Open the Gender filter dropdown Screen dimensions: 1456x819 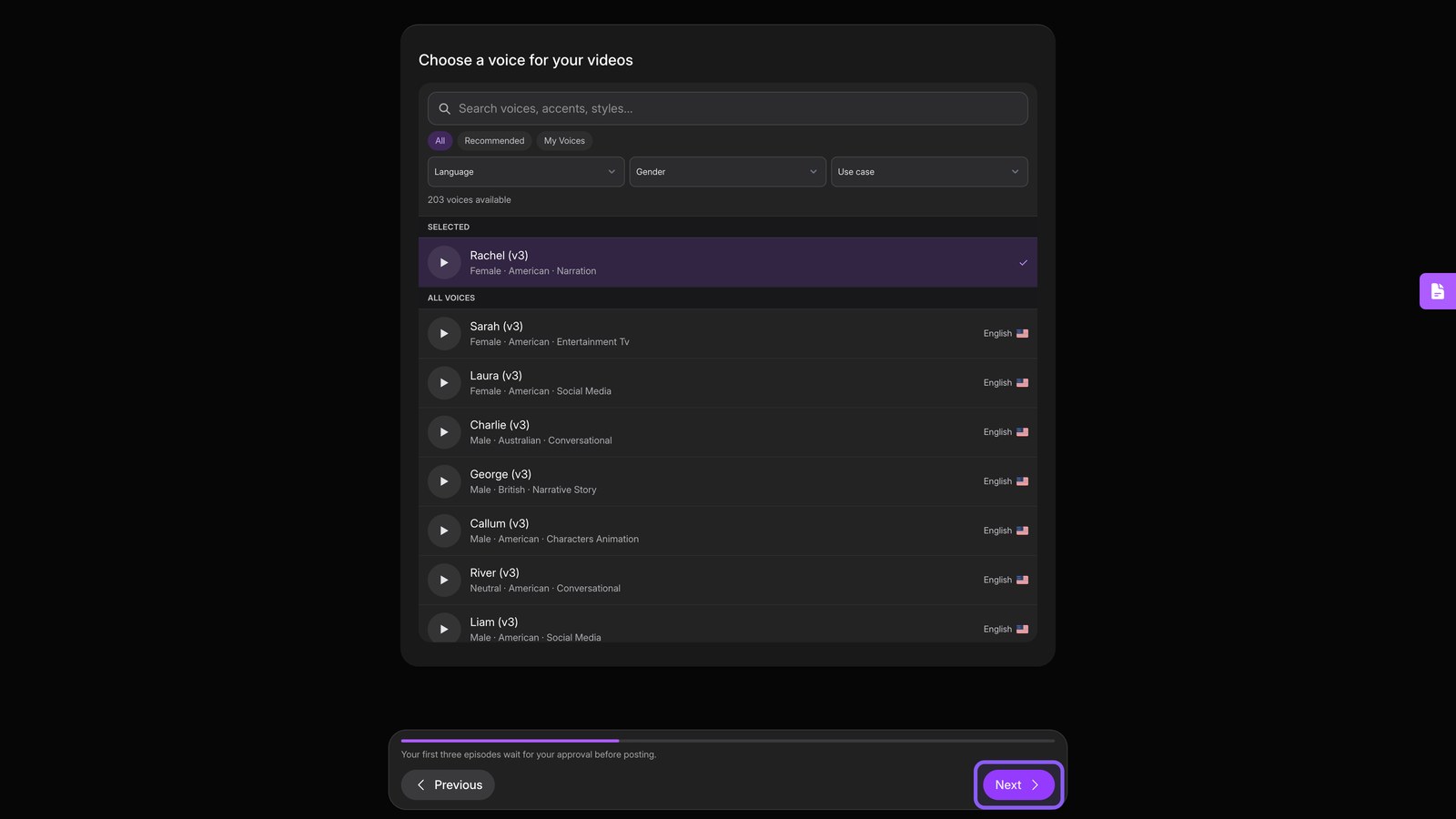[728, 172]
